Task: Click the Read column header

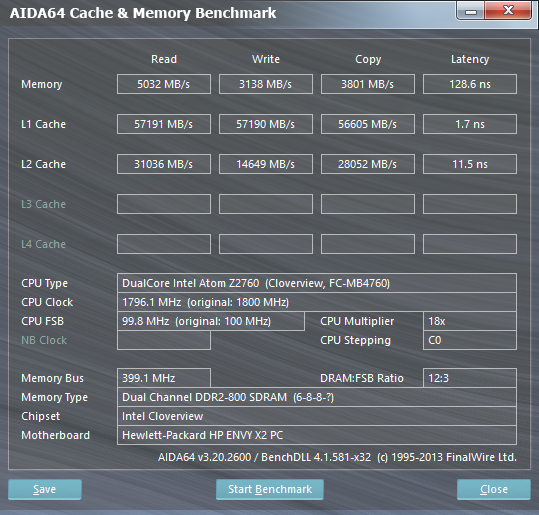Action: (x=164, y=59)
